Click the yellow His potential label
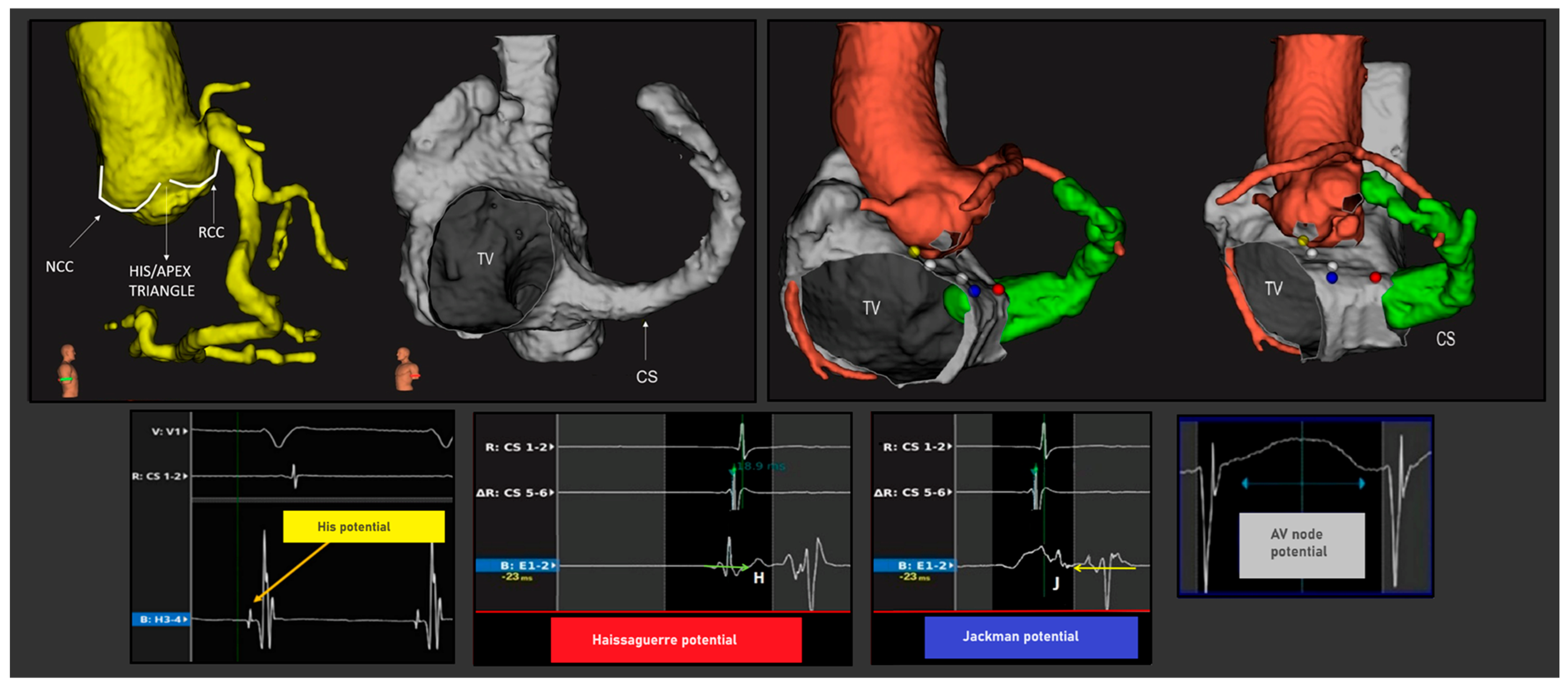 (364, 527)
